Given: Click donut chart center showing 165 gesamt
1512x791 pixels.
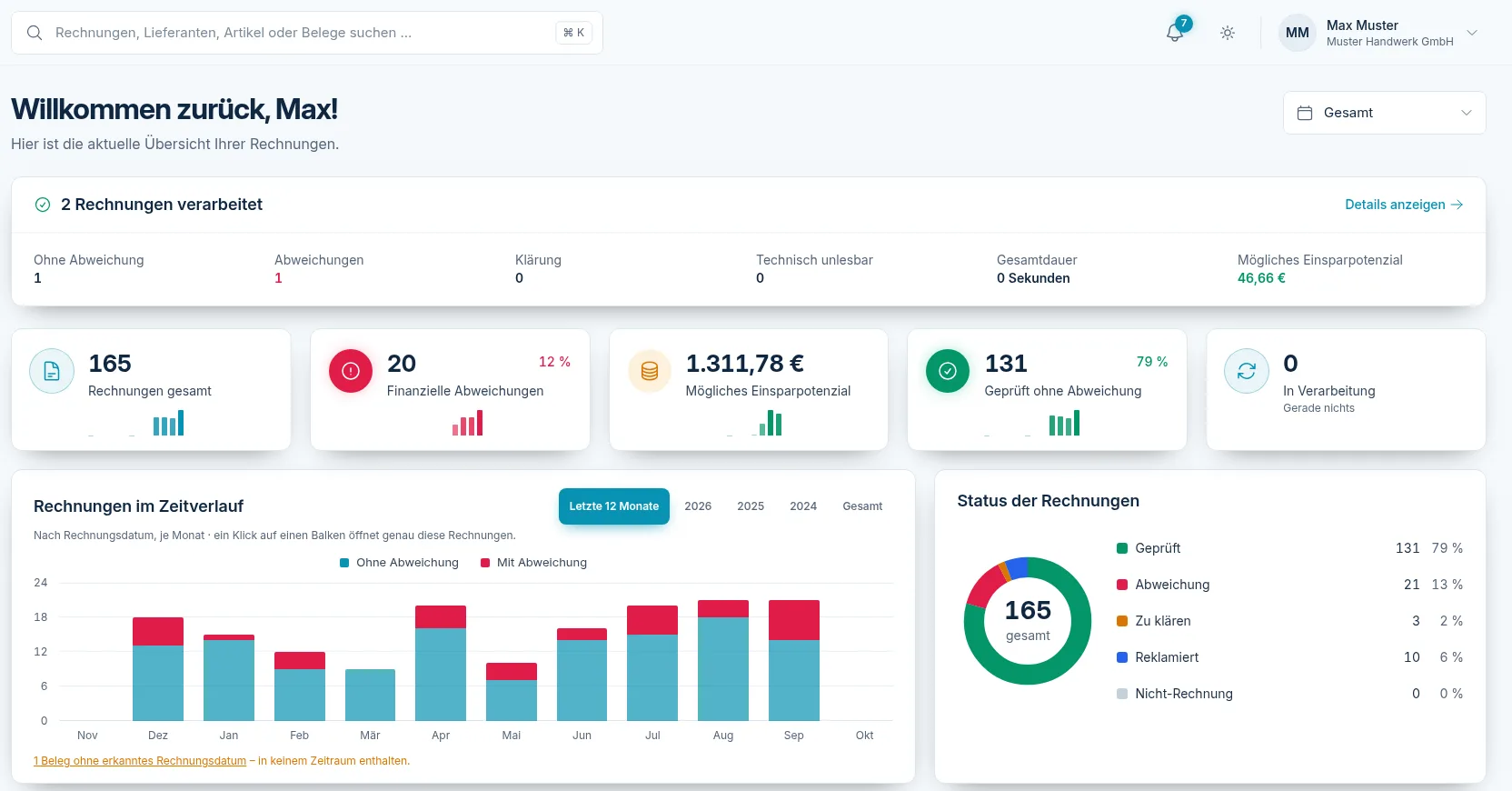Looking at the screenshot, I should 1028,621.
